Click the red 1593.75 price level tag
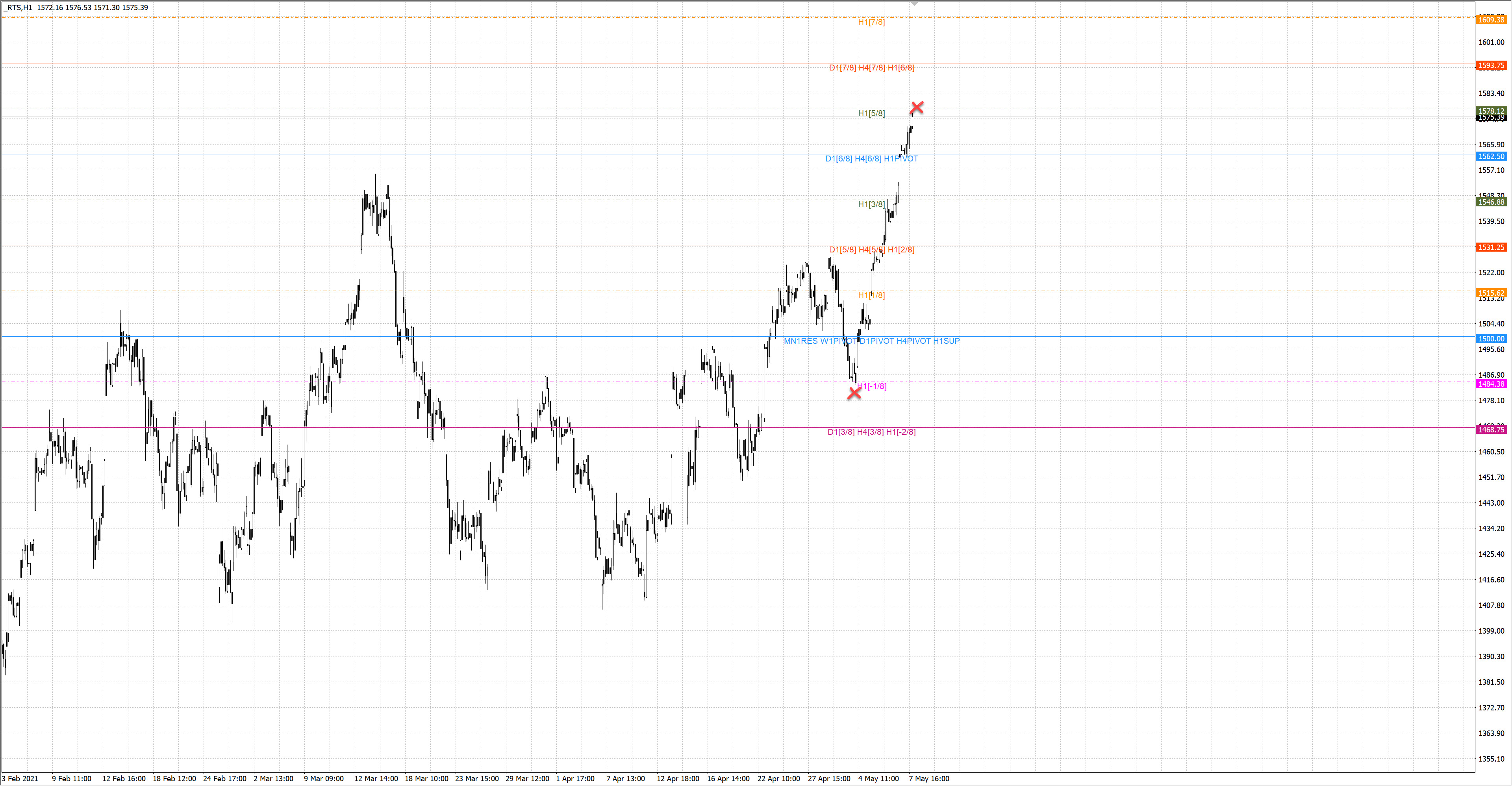 (1491, 66)
